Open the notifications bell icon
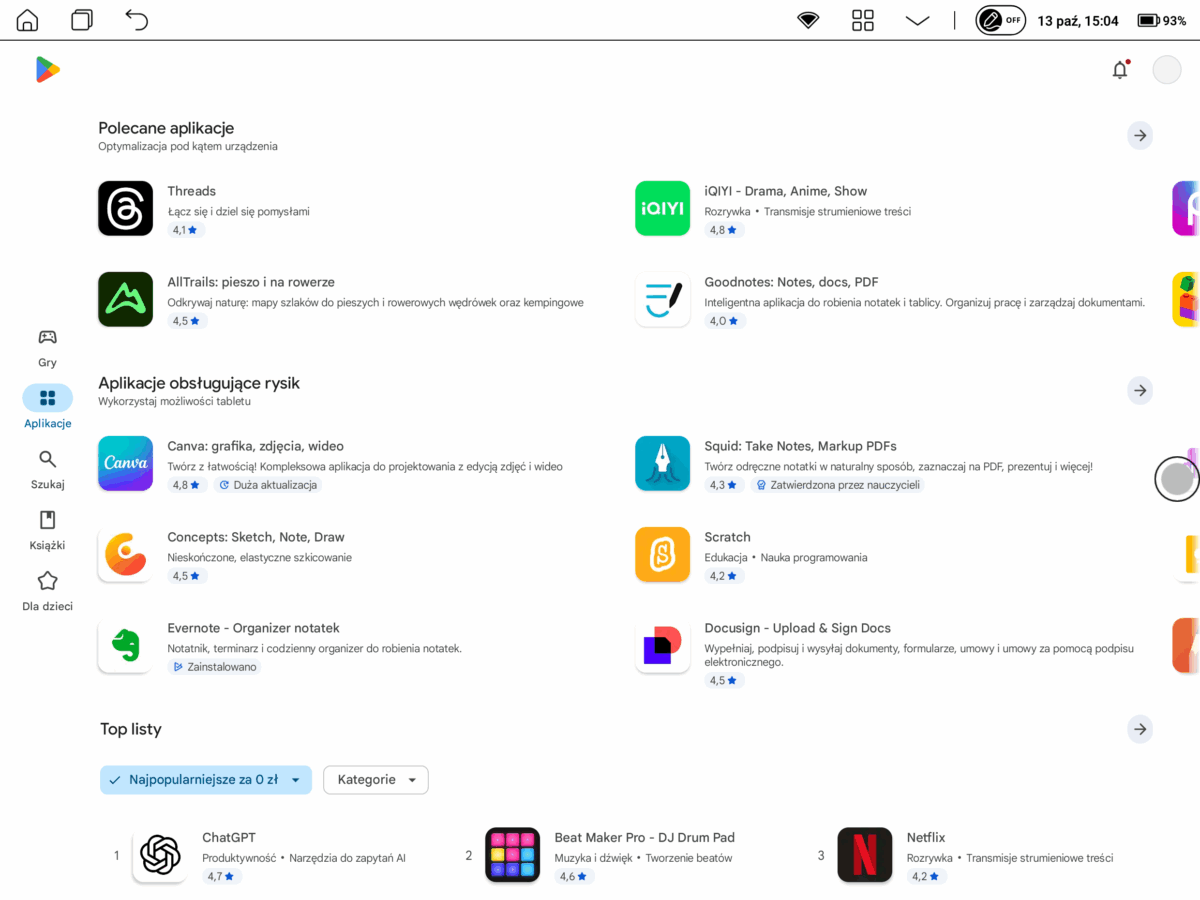 [x=1120, y=70]
